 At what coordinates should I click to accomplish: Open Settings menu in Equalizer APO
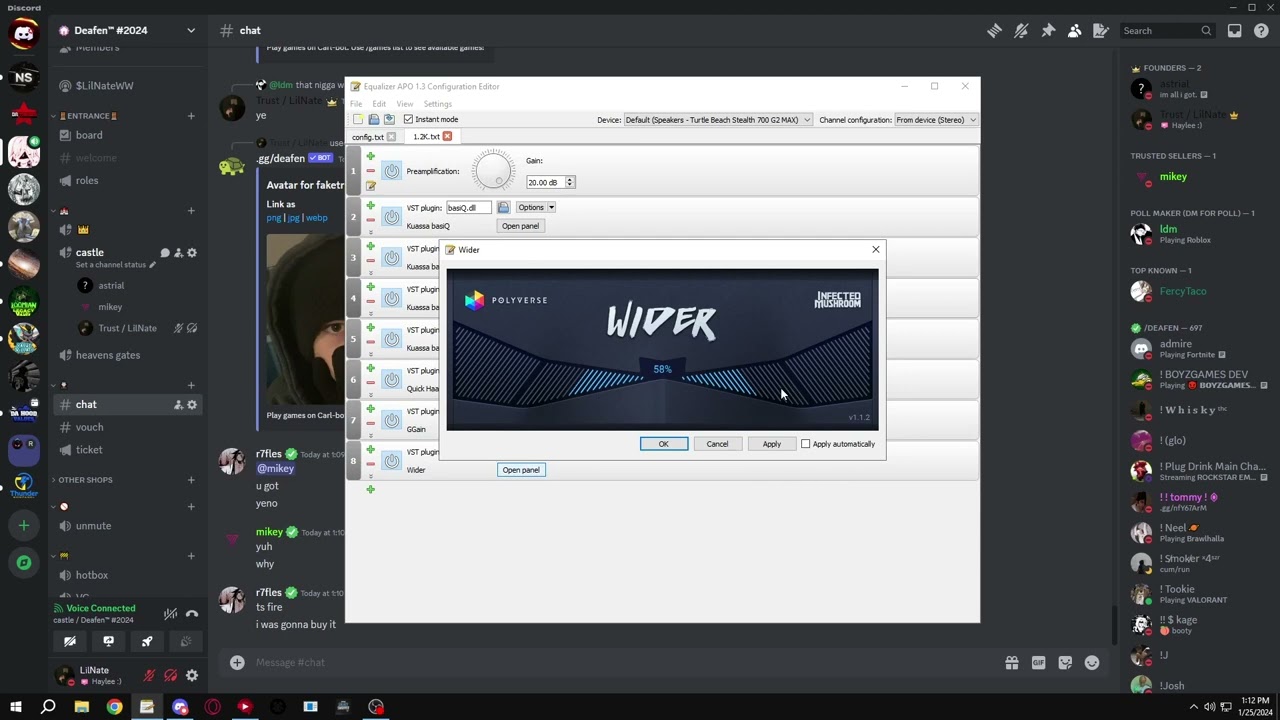(437, 104)
